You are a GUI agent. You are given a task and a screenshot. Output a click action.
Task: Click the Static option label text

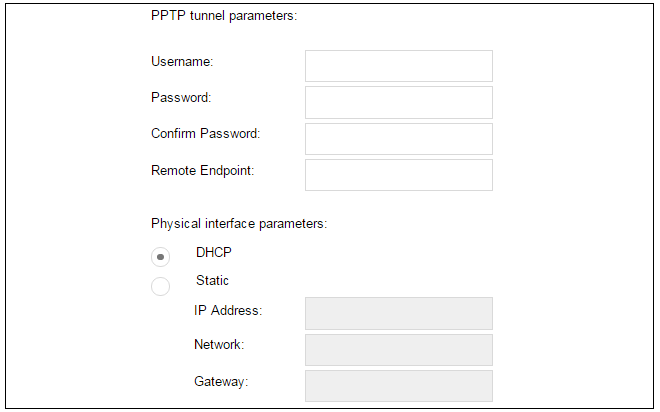click(212, 281)
